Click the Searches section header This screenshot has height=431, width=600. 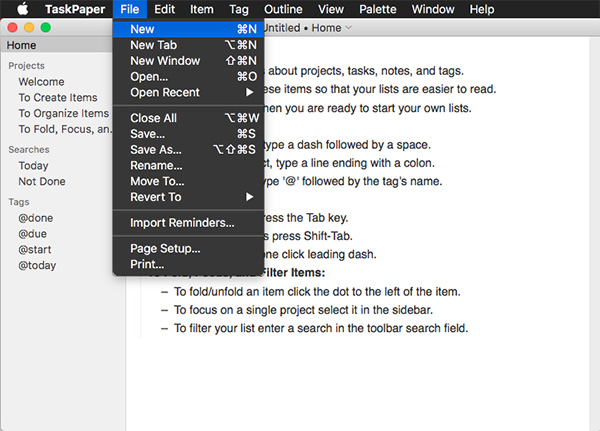pos(29,150)
